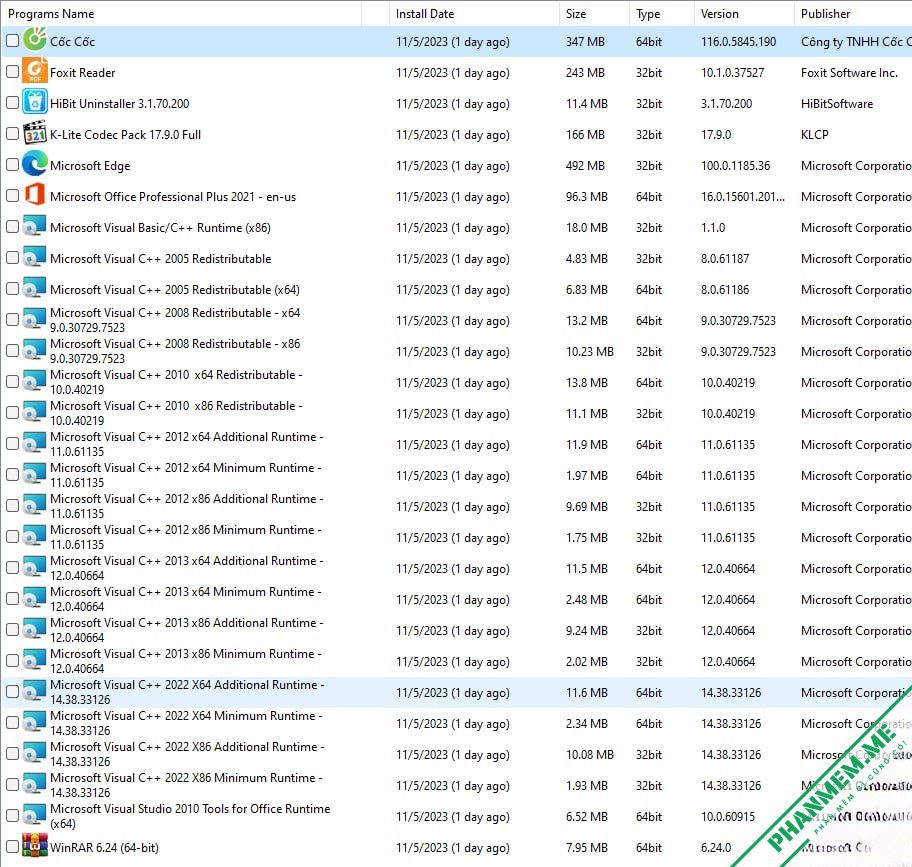Click icon of Visual Basic/C++ Runtime (x86)

click(x=35, y=226)
